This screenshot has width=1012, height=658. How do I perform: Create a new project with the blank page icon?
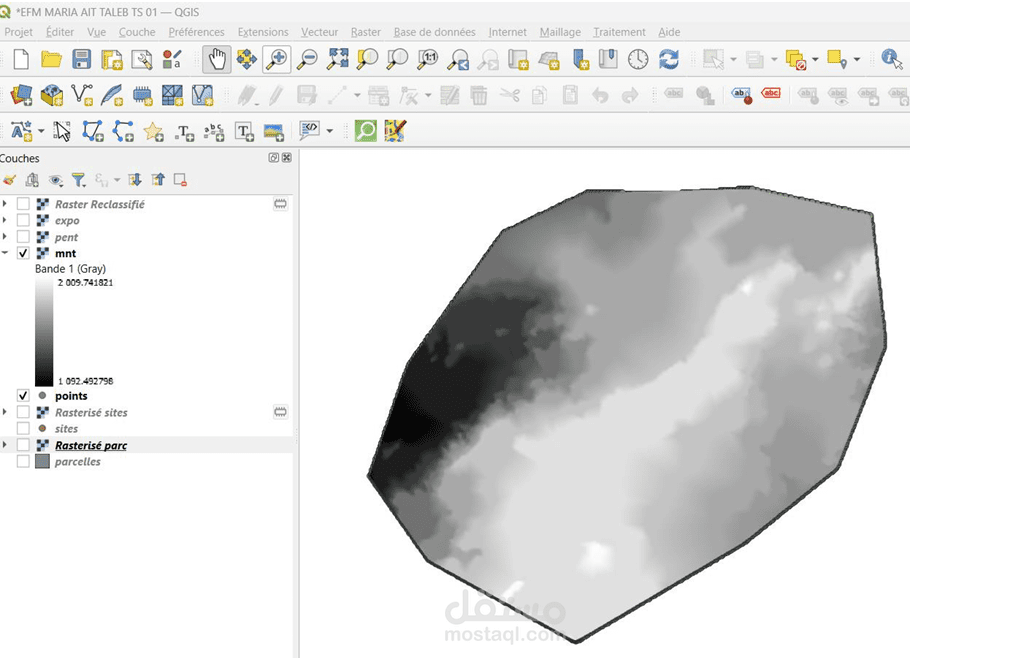(x=21, y=59)
